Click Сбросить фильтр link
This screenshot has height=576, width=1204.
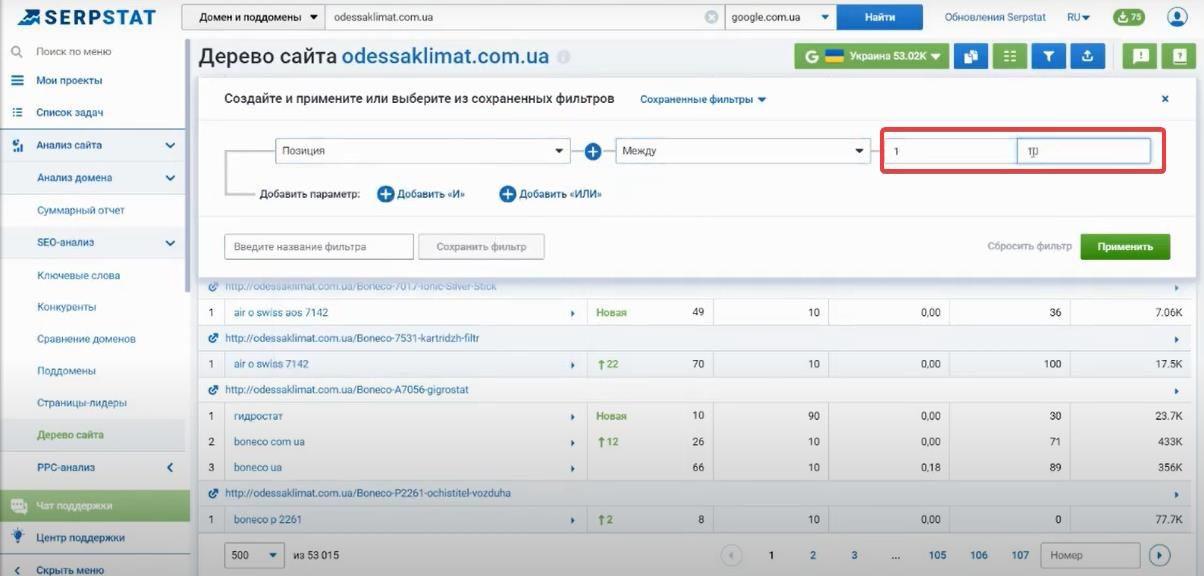click(x=1029, y=246)
